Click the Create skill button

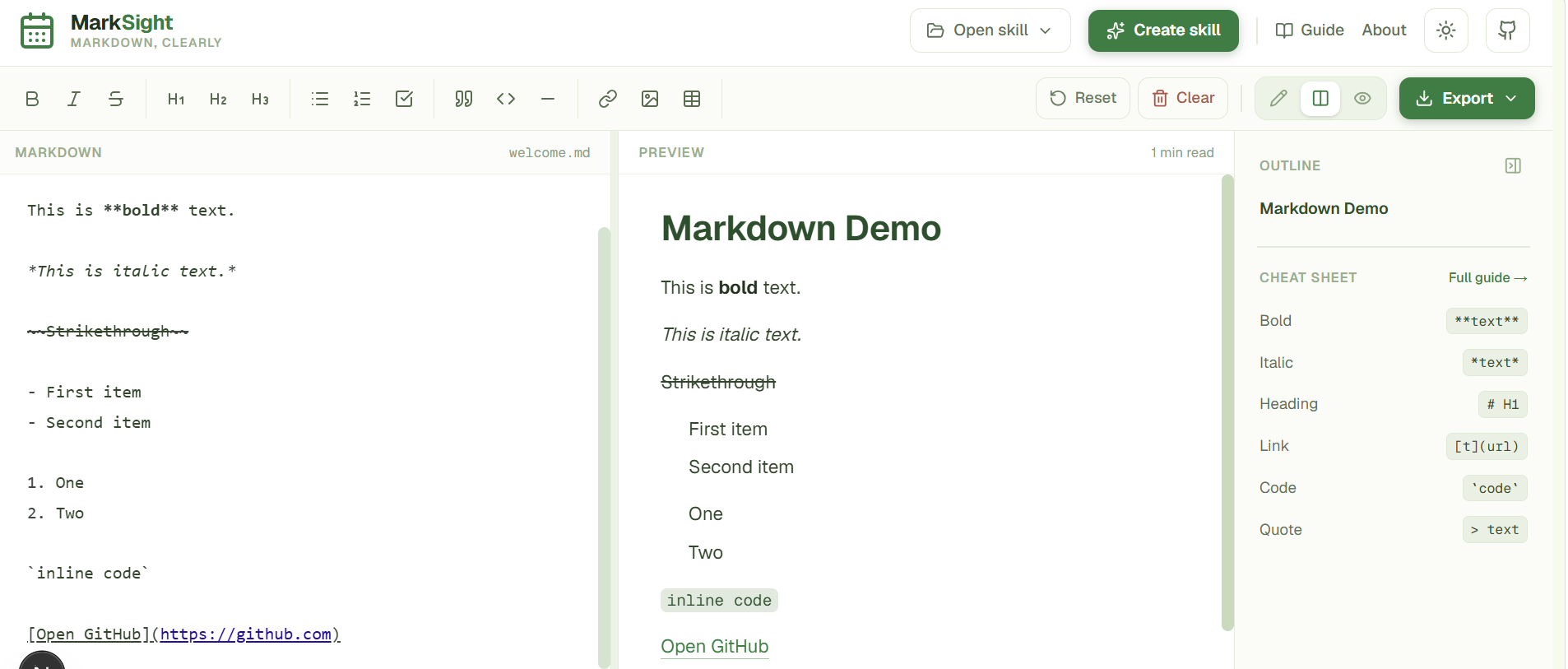[x=1163, y=30]
